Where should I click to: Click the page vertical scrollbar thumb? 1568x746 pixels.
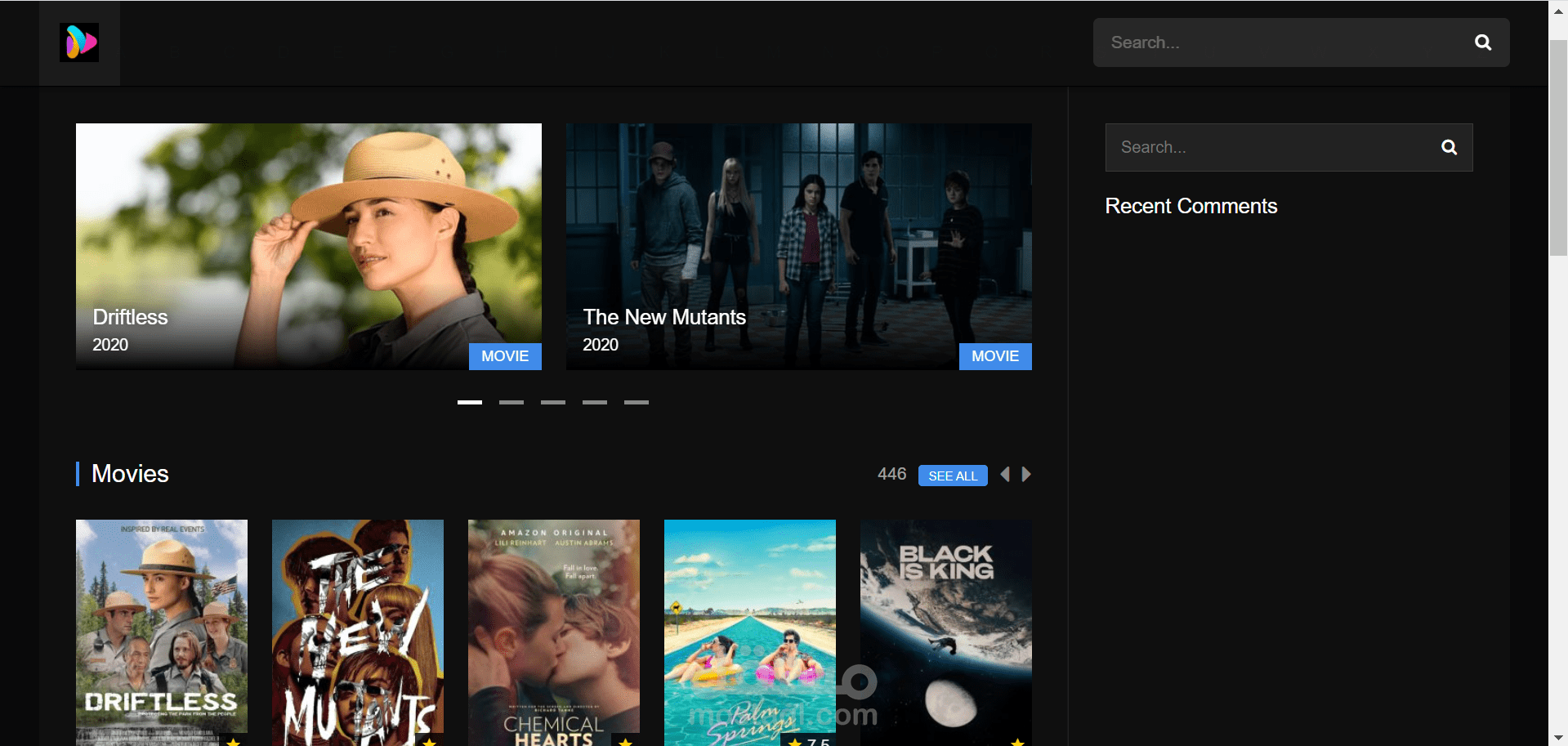1558,147
